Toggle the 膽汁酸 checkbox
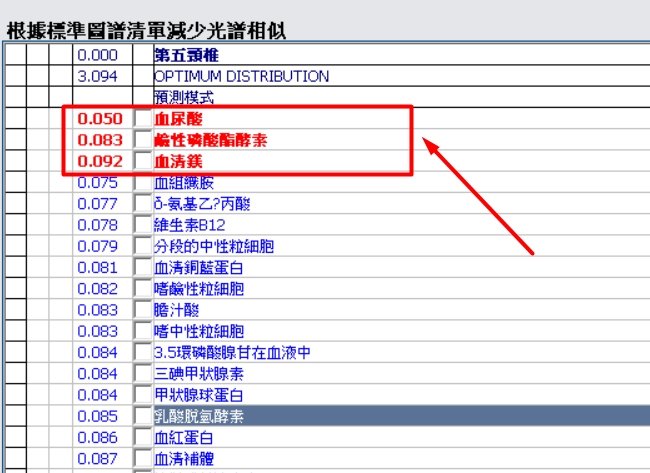This screenshot has width=650, height=473. pyautogui.click(x=143, y=310)
